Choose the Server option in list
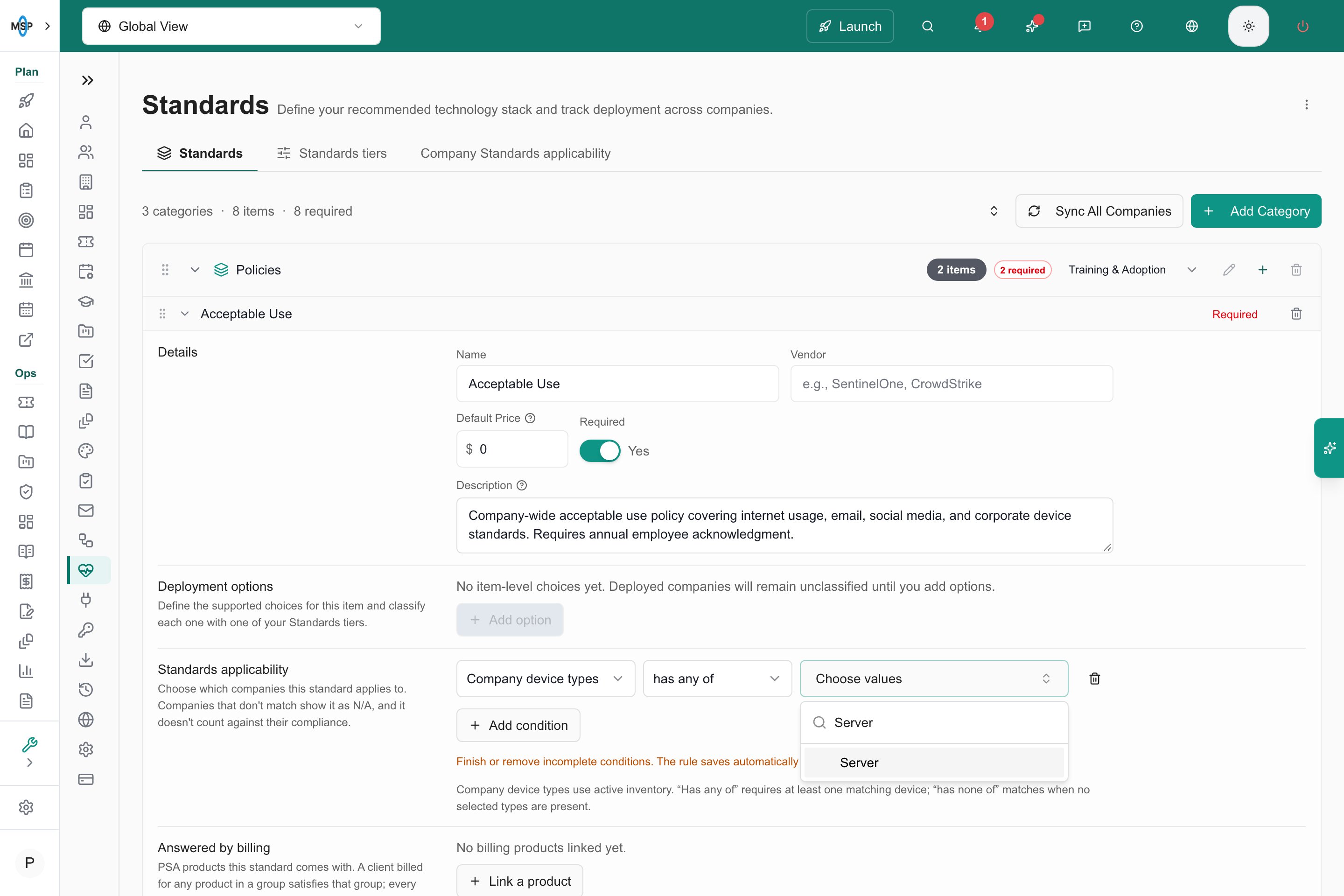This screenshot has height=896, width=1344. [x=934, y=762]
